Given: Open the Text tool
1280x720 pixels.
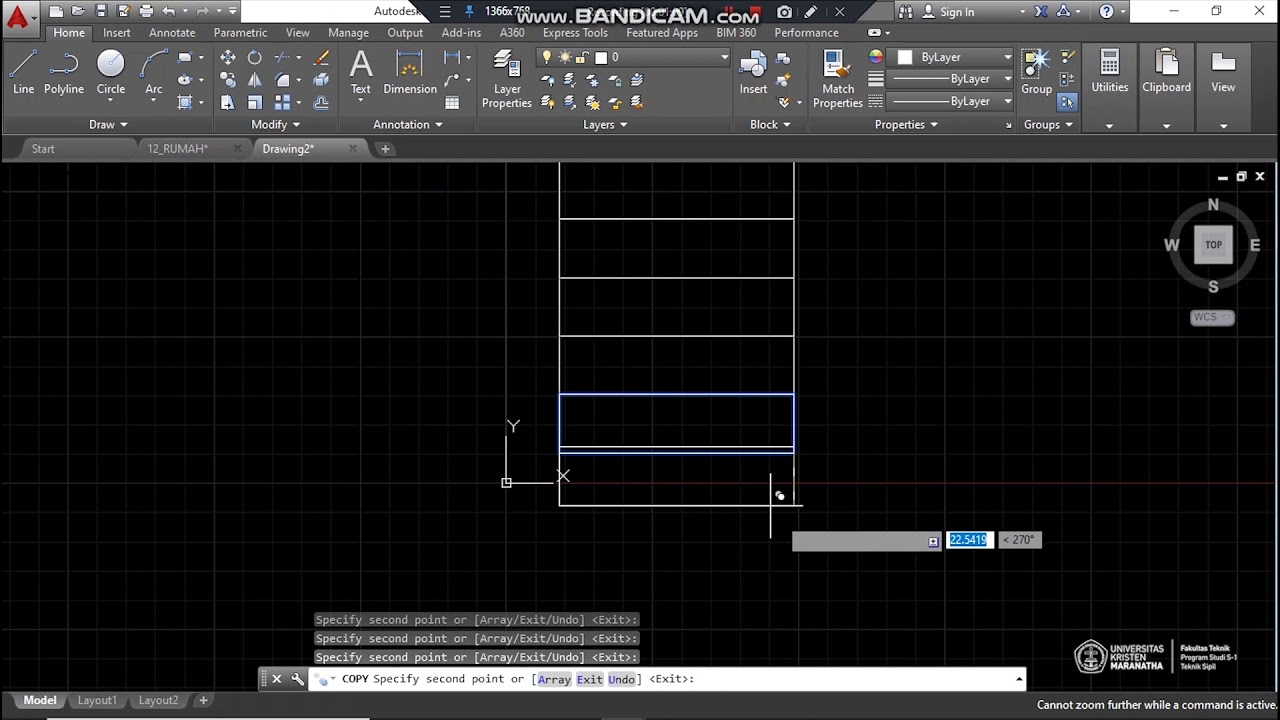Looking at the screenshot, I should pos(361,73).
